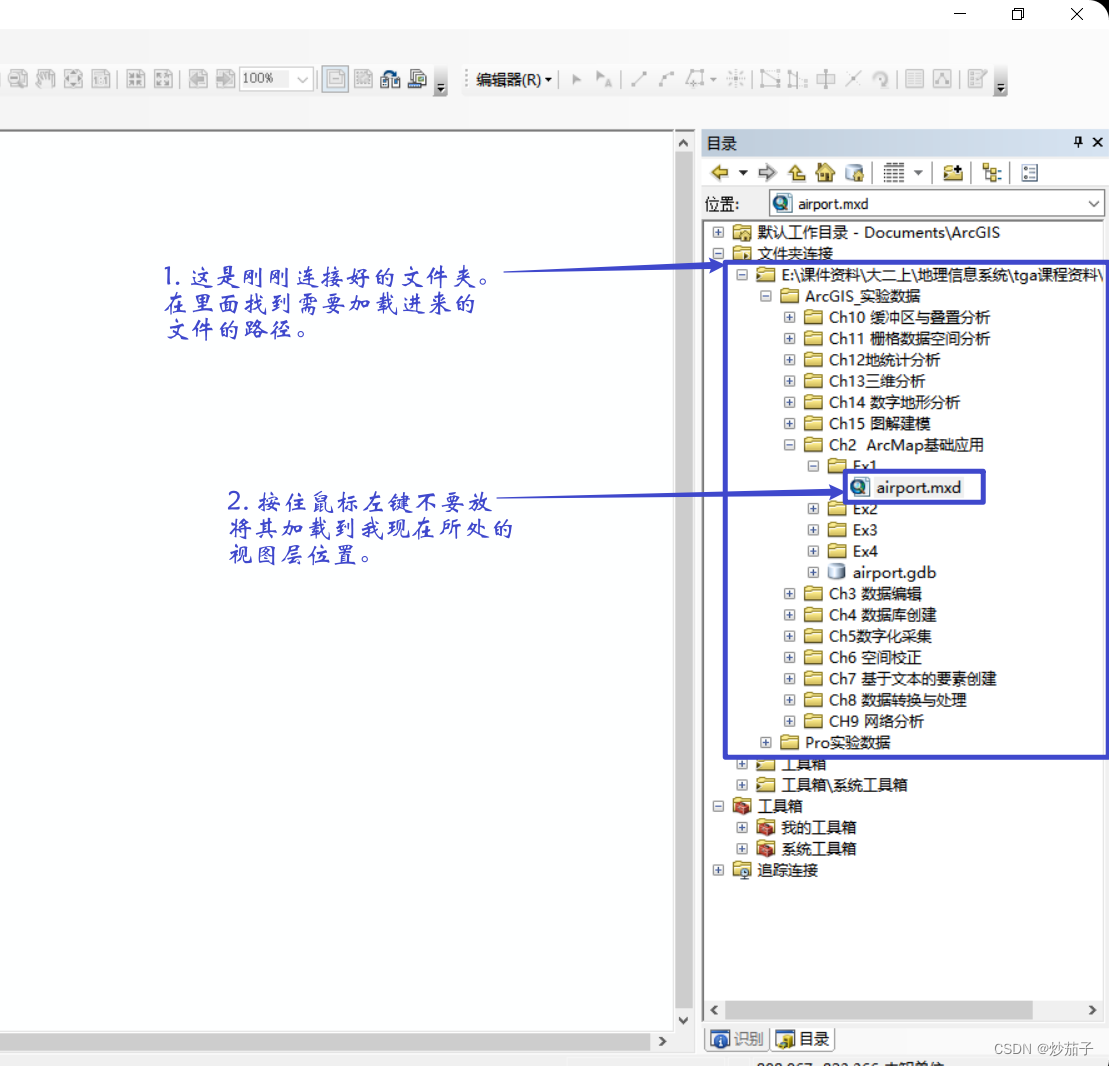
Task: Go forward in Catalog panel
Action: pyautogui.click(x=767, y=173)
